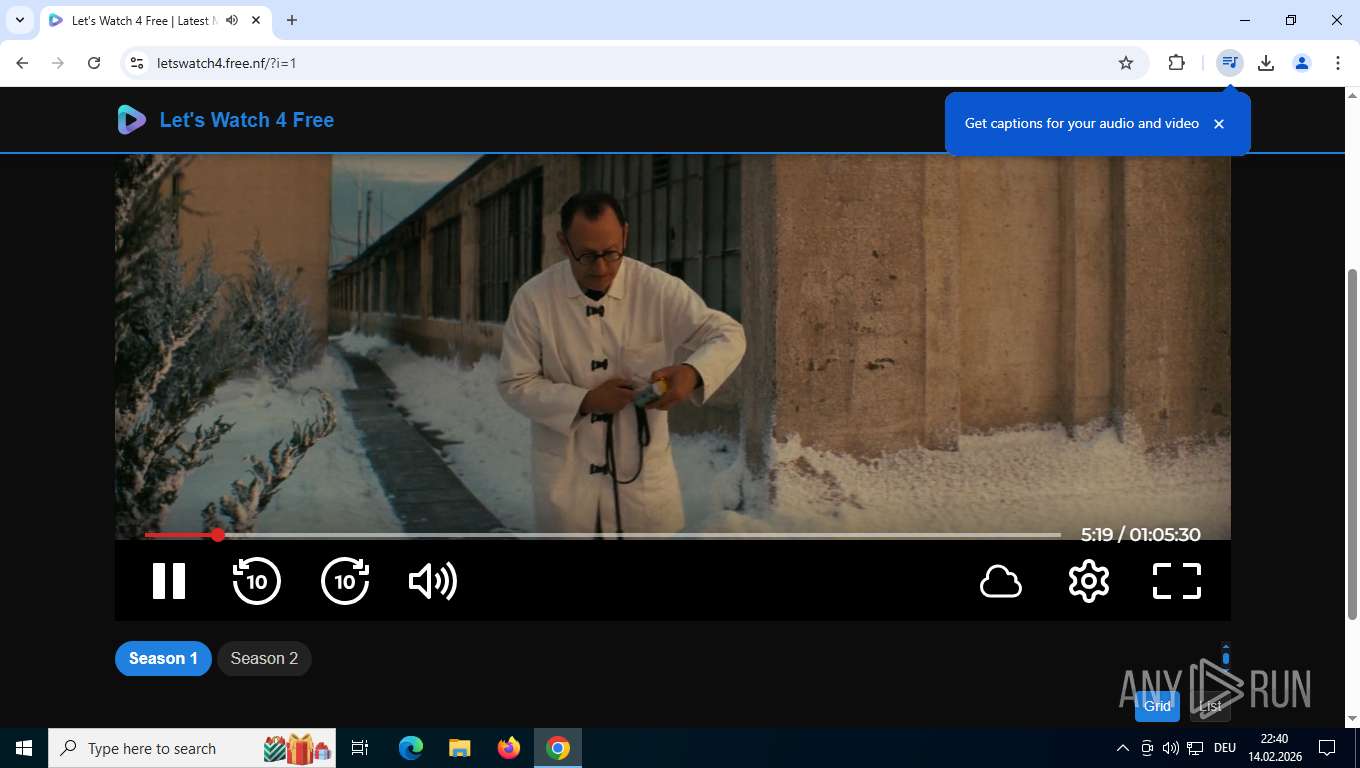The width and height of the screenshot is (1360, 768).
Task: Show hidden system tray icons
Action: pyautogui.click(x=1122, y=748)
